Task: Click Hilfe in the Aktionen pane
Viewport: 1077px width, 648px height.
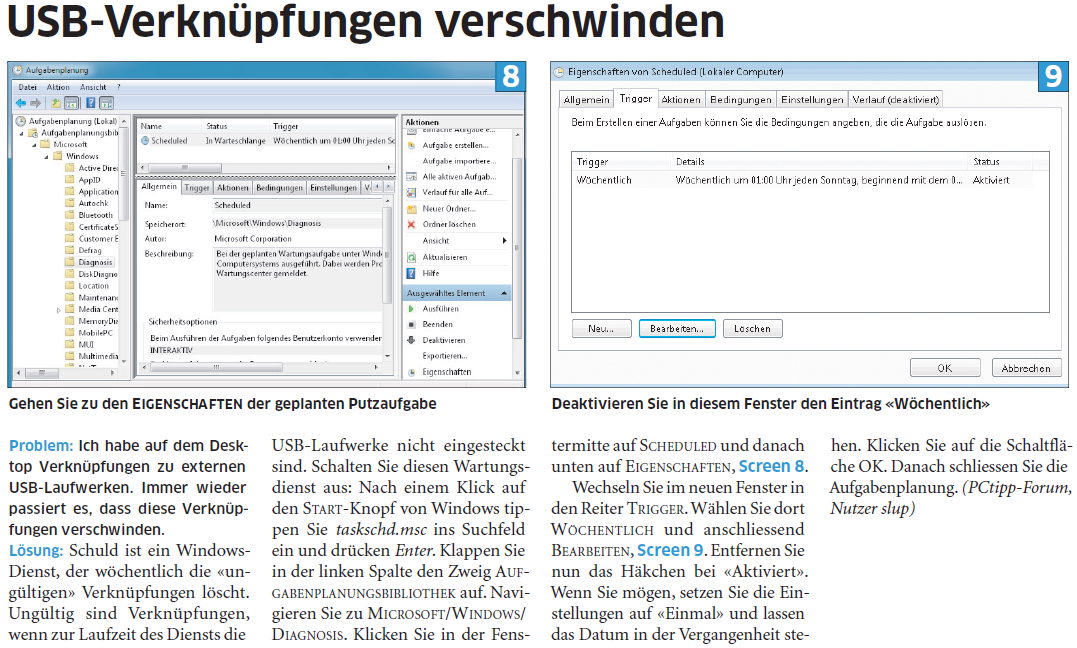Action: (431, 273)
